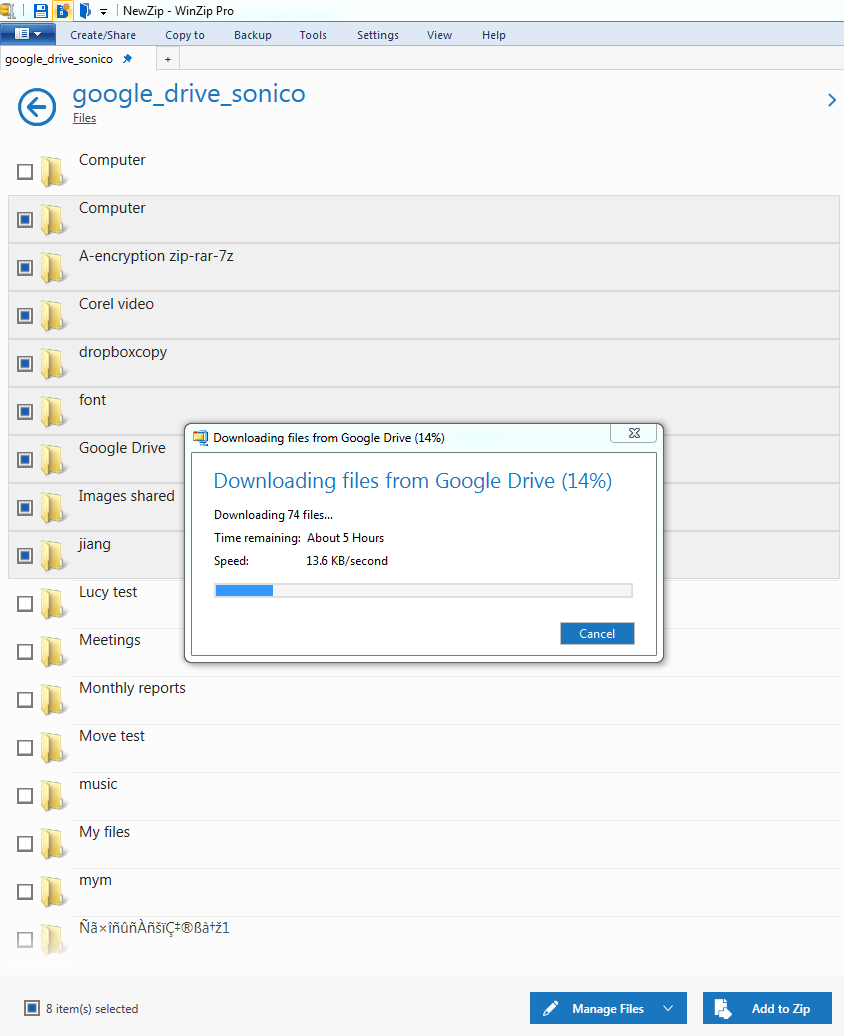Viewport: 844px width, 1036px height.
Task: Check the unchecked Computer folder checkbox
Action: [x=25, y=172]
